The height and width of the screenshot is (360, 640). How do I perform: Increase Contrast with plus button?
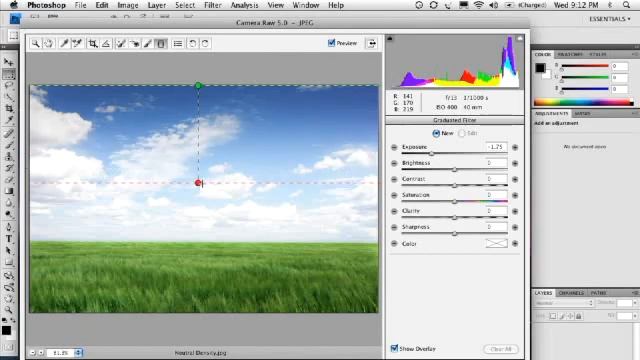(x=515, y=179)
